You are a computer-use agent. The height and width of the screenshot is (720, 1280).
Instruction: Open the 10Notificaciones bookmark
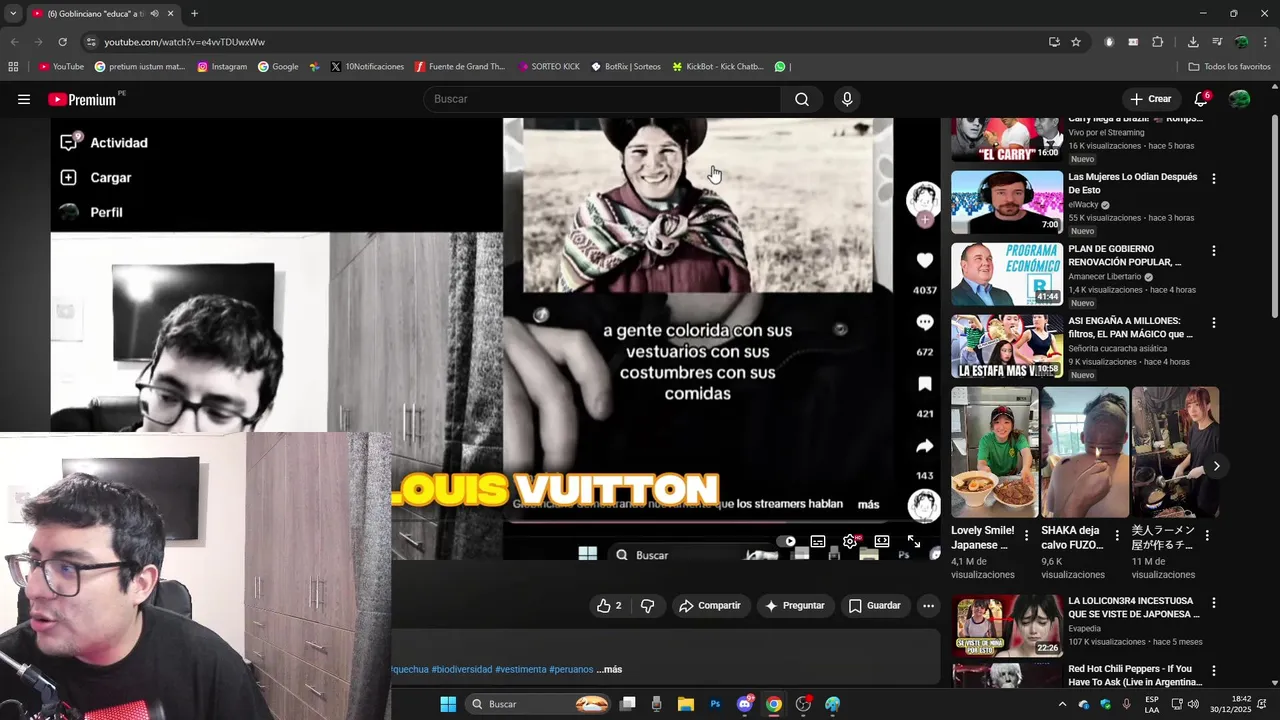(x=367, y=67)
